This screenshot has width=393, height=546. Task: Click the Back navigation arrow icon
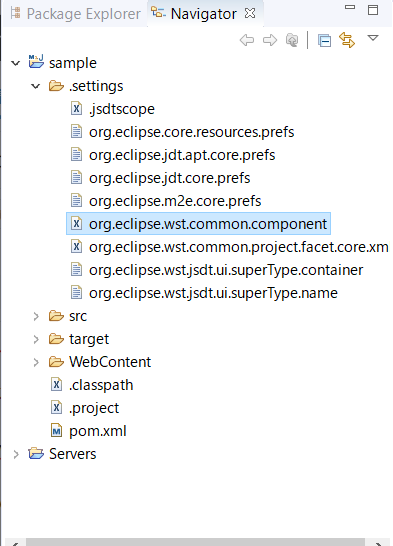[x=247, y=40]
